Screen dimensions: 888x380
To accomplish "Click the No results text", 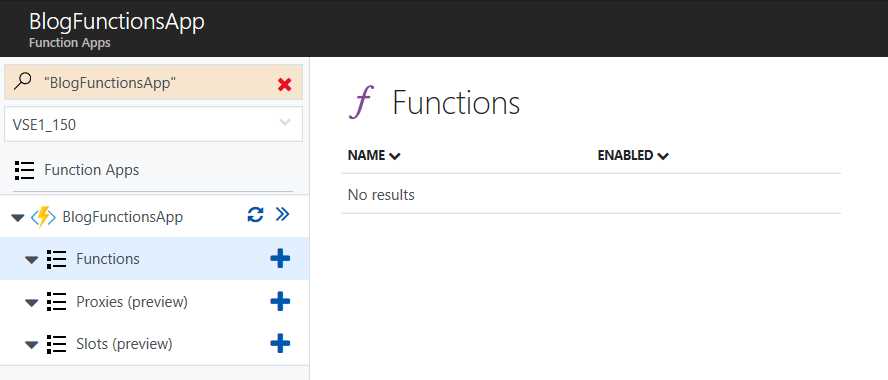I will pyautogui.click(x=381, y=195).
